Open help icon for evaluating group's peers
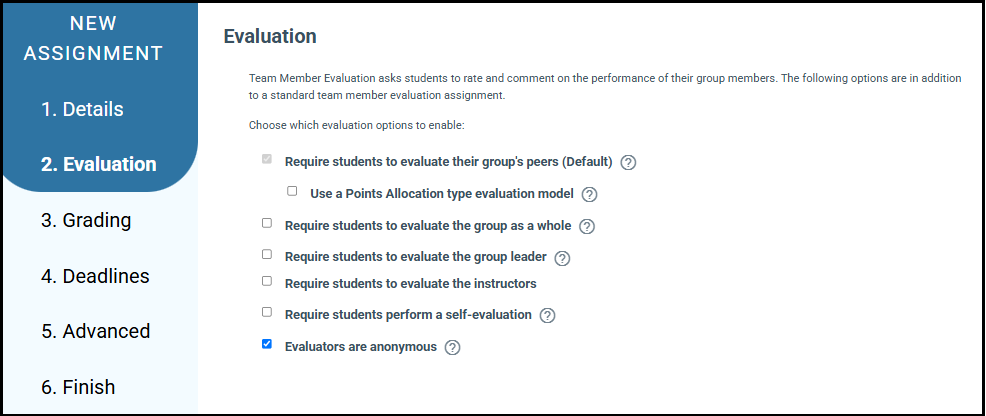 [x=629, y=162]
